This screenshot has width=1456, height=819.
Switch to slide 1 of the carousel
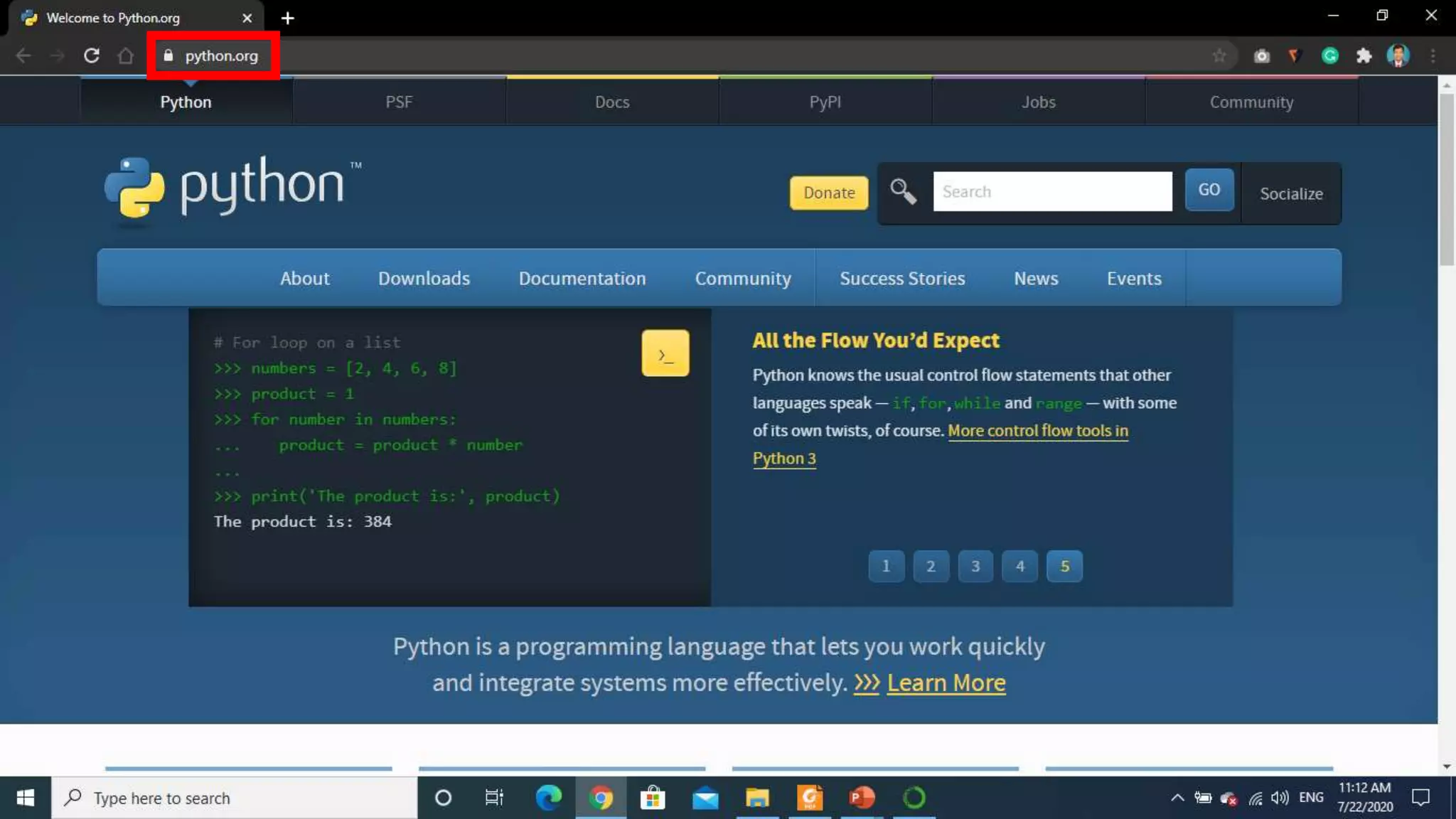pos(886,566)
